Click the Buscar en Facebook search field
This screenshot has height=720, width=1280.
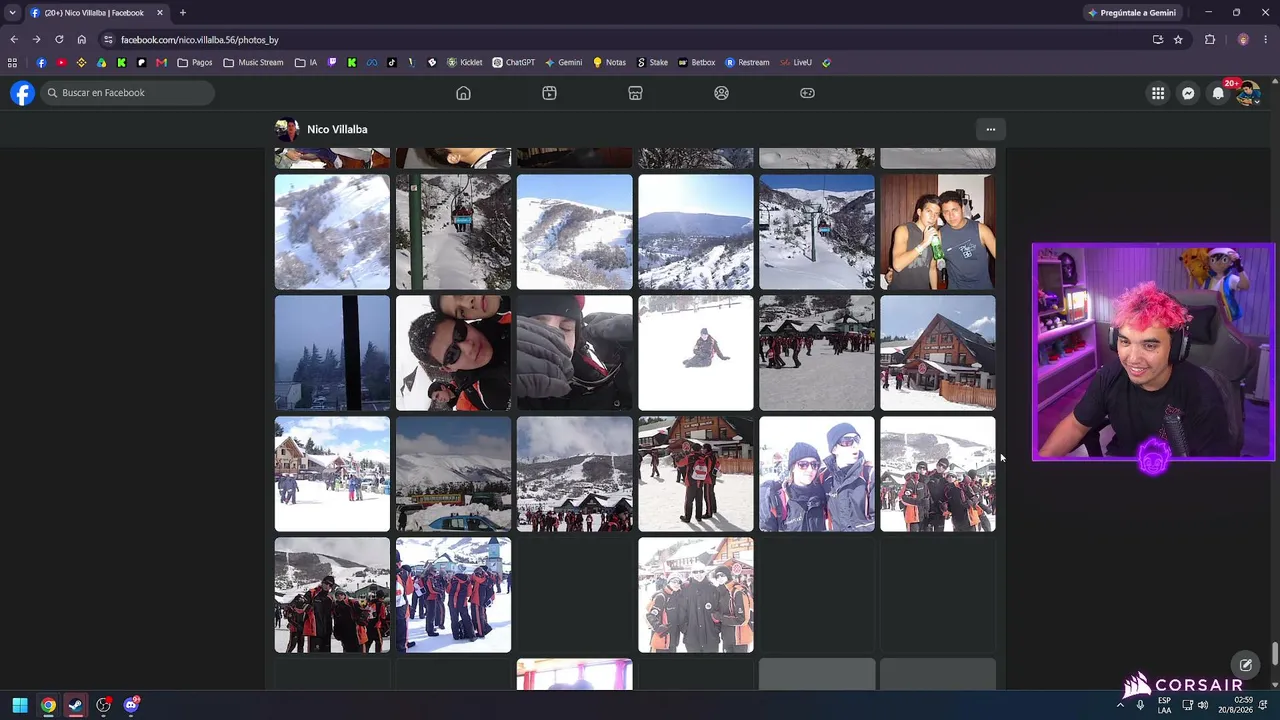coord(128,93)
